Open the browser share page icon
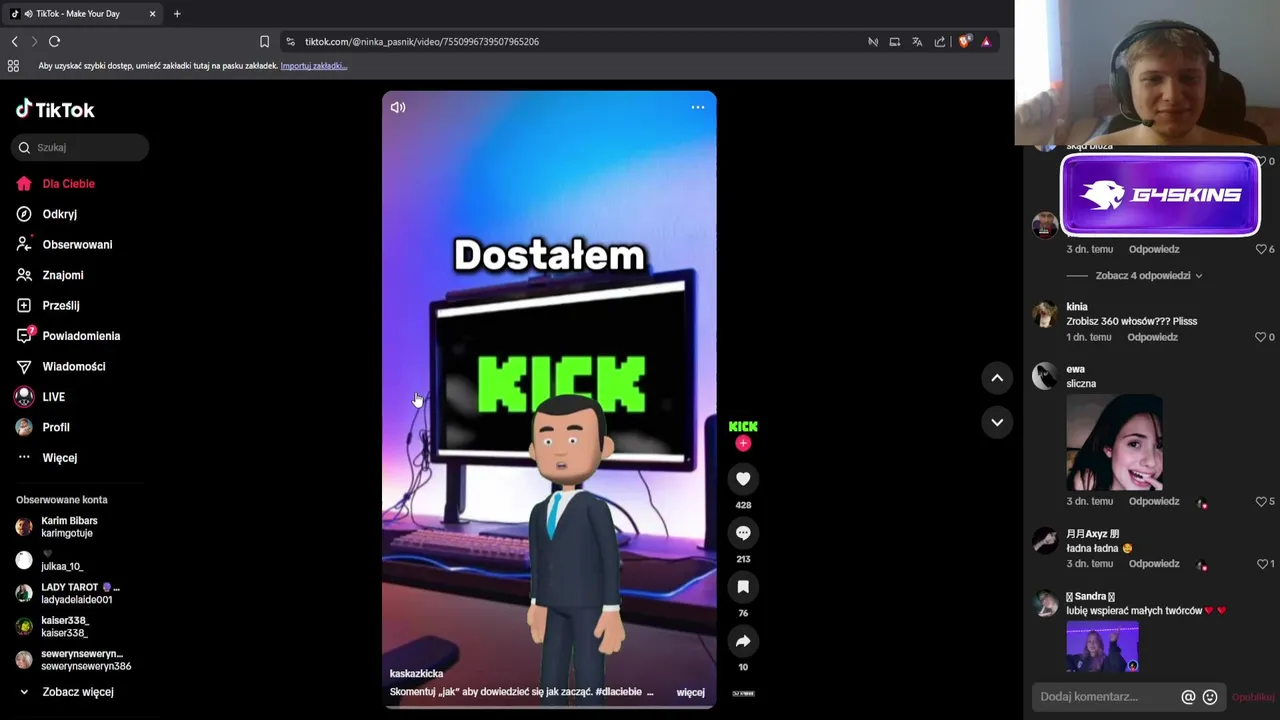This screenshot has height=720, width=1280. [940, 41]
